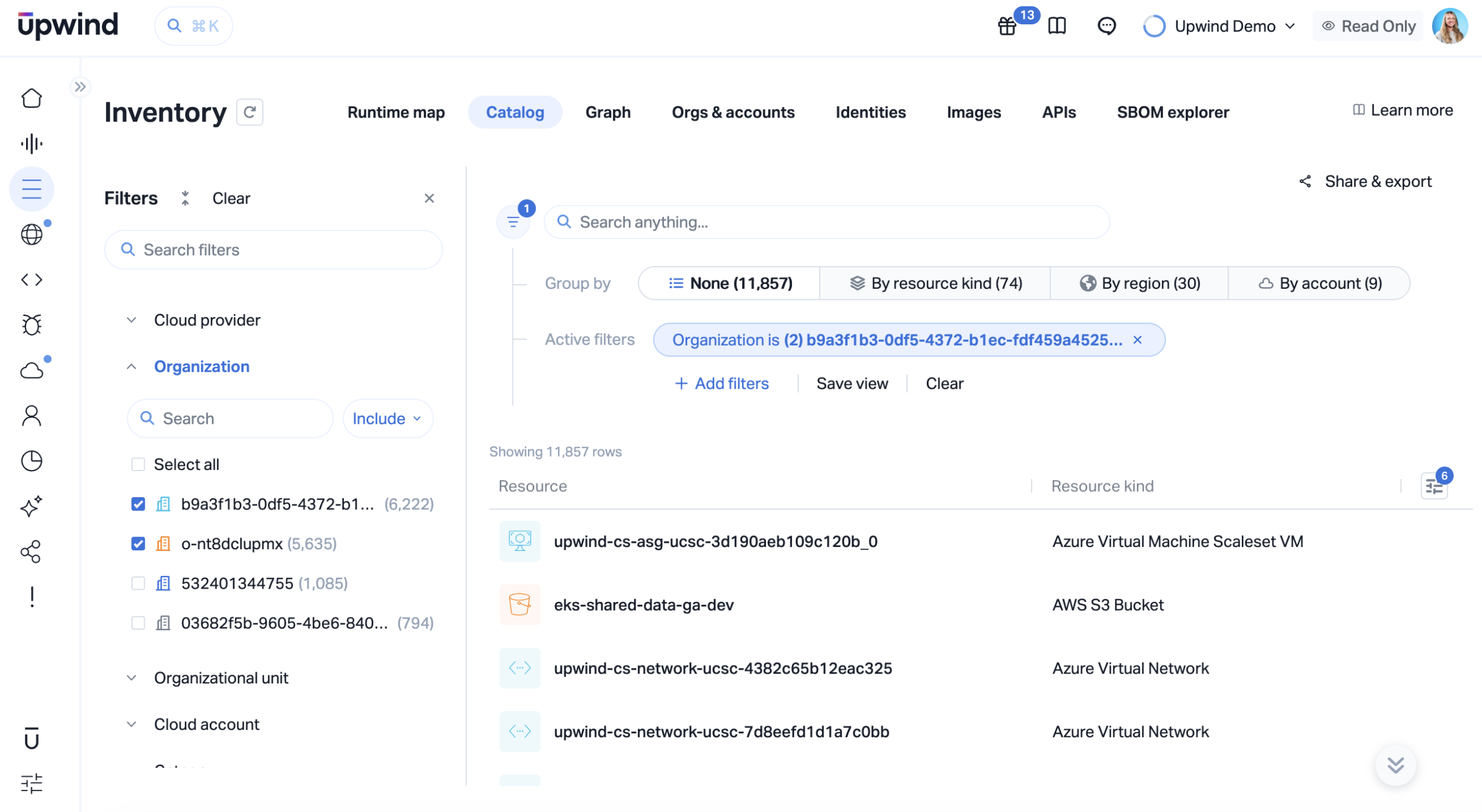Image resolution: width=1482 pixels, height=812 pixels.
Task: Open the Home icon in sidebar
Action: click(x=32, y=98)
